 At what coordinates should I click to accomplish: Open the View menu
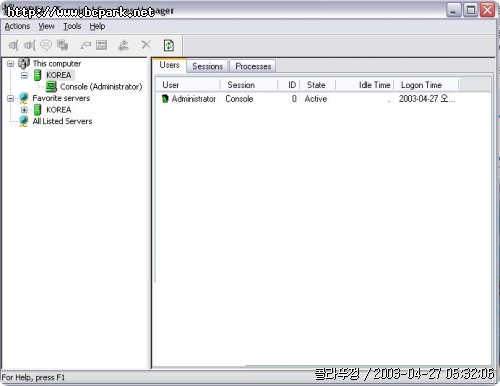pos(46,26)
